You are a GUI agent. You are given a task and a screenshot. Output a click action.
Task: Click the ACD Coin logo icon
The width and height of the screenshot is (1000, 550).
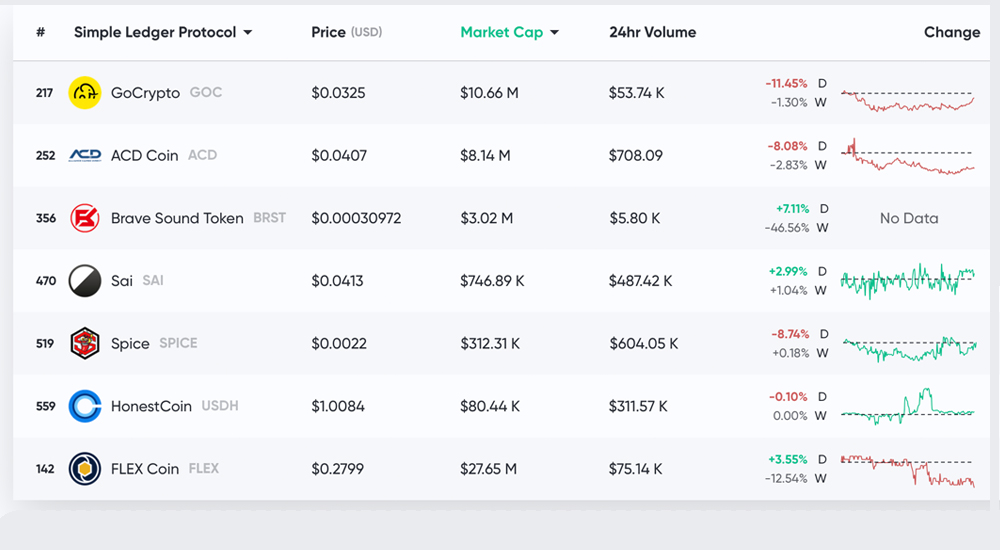tap(85, 155)
